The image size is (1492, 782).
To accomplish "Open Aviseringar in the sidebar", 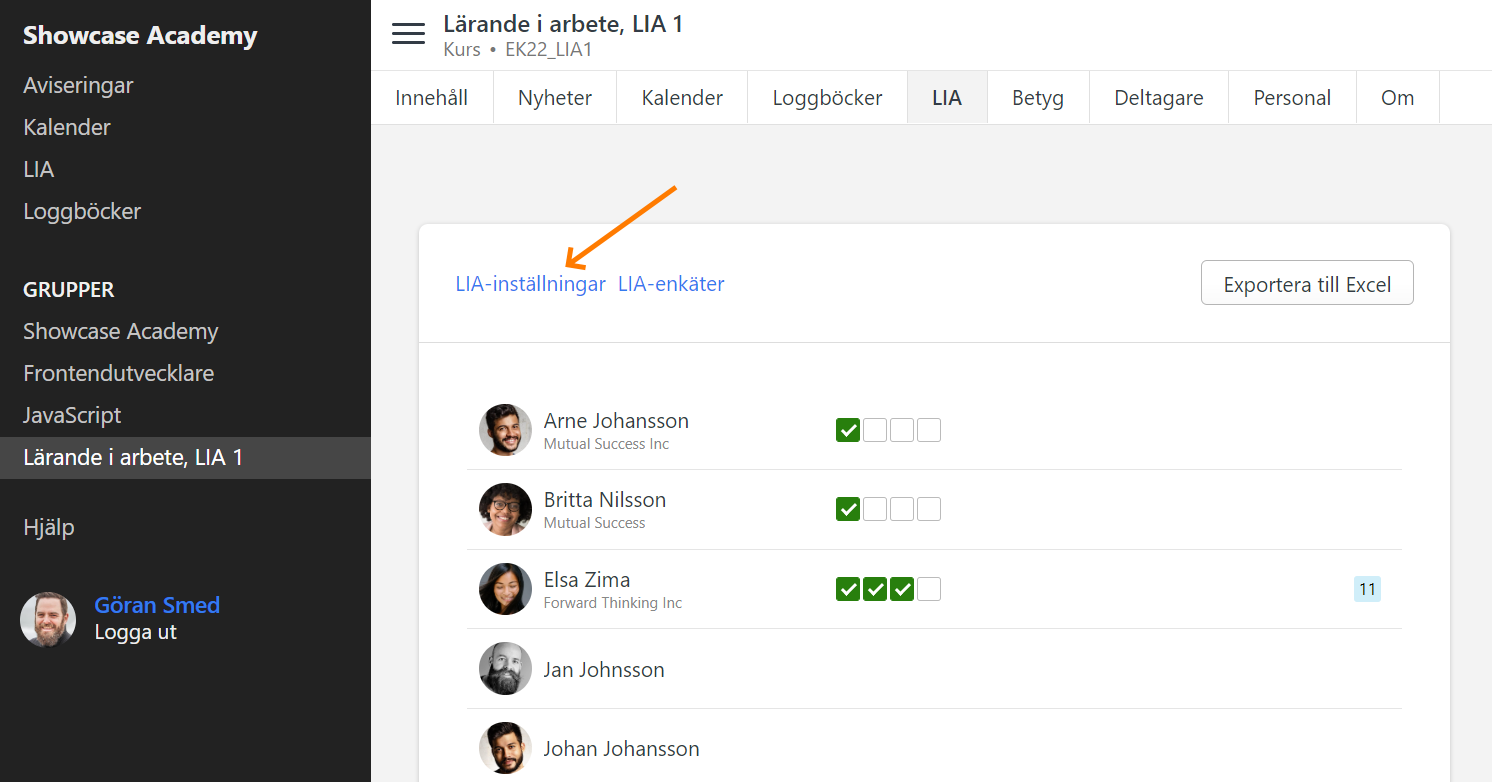I will (78, 86).
